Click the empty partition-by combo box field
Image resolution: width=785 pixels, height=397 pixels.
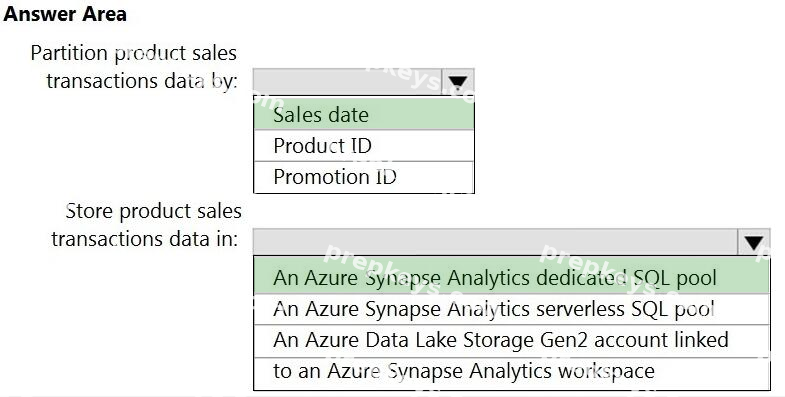point(348,82)
